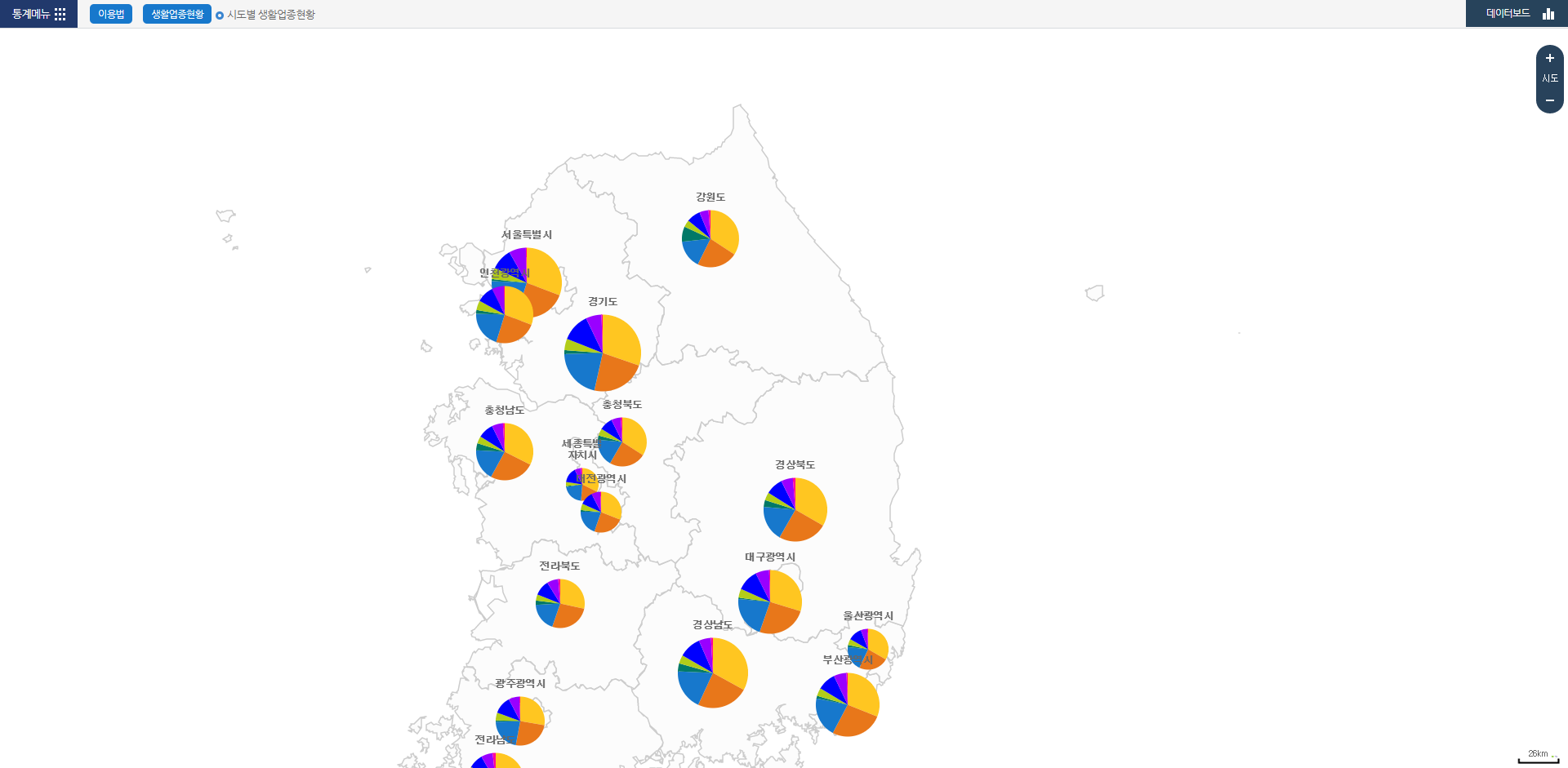Click the 울산광역시 map label
Screen dimensions: 1568x768
(x=868, y=616)
